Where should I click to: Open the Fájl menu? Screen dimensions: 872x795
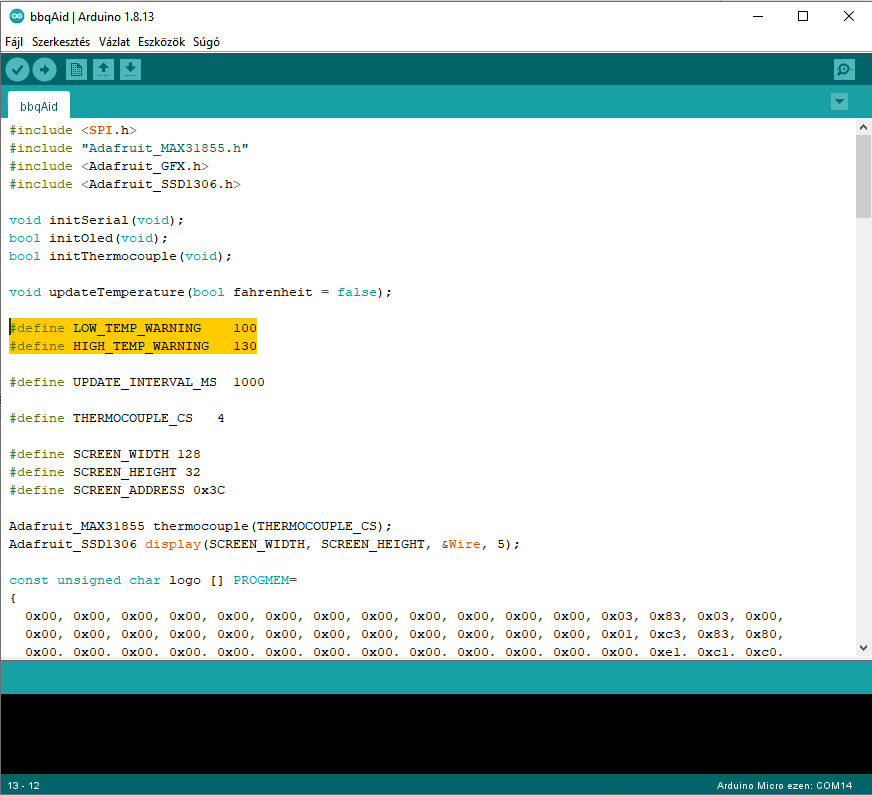[14, 42]
